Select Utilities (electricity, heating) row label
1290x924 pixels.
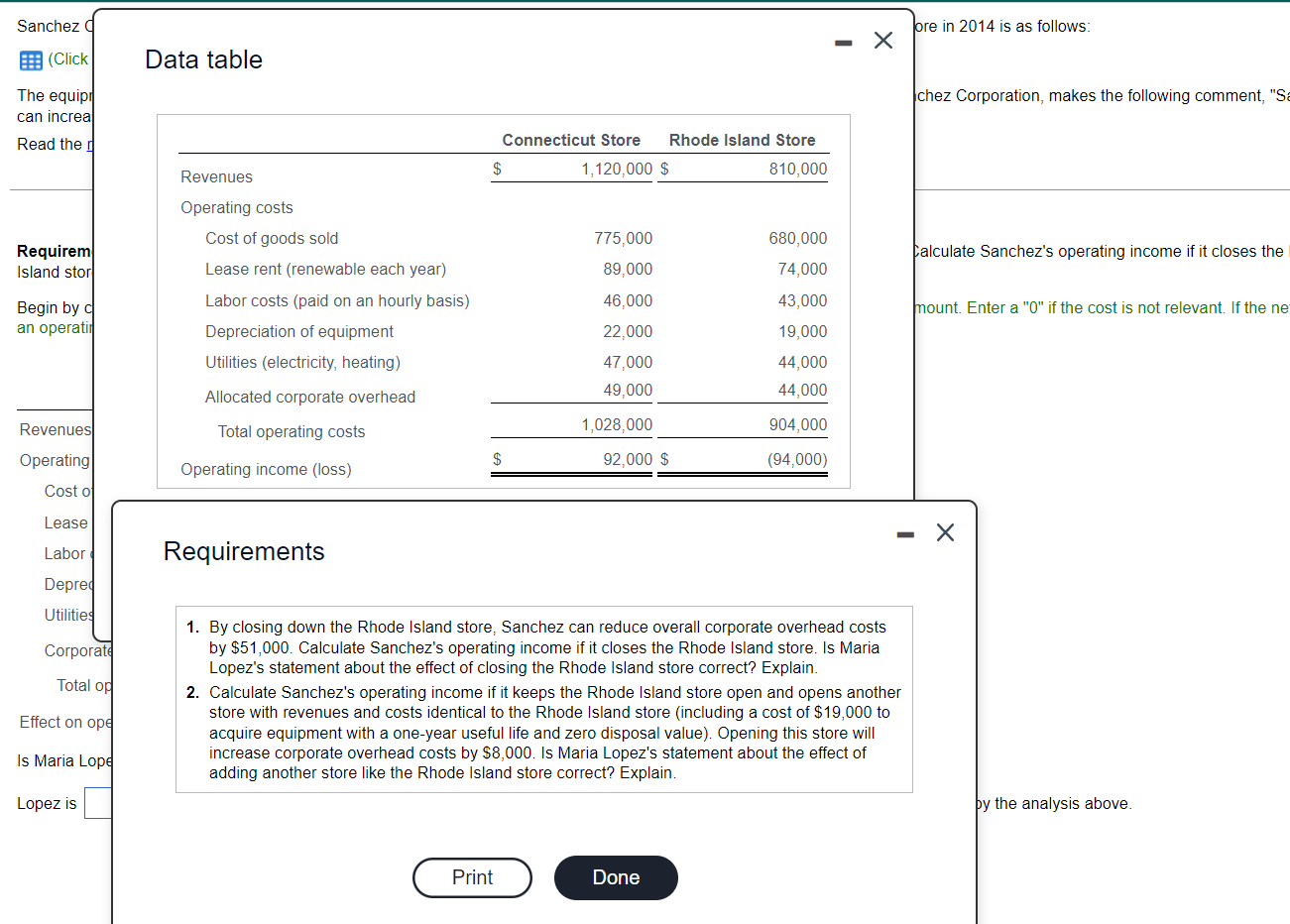tap(302, 362)
